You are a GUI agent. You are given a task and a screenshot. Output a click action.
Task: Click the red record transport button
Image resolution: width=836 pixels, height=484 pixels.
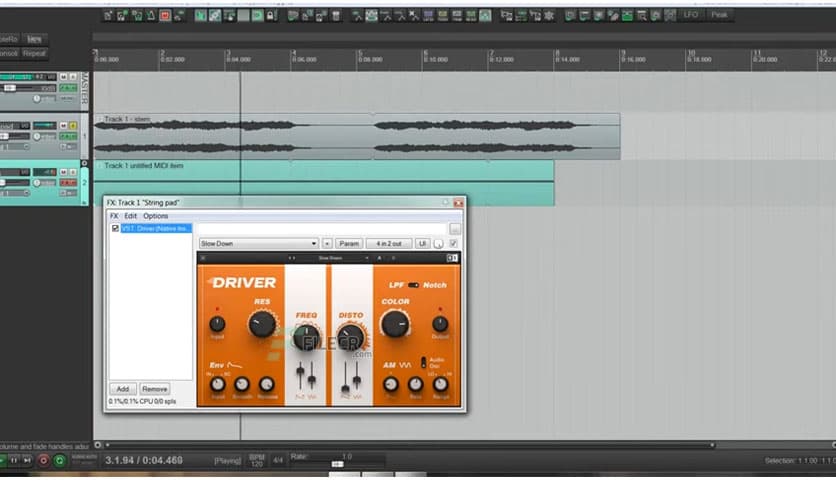(x=44, y=460)
